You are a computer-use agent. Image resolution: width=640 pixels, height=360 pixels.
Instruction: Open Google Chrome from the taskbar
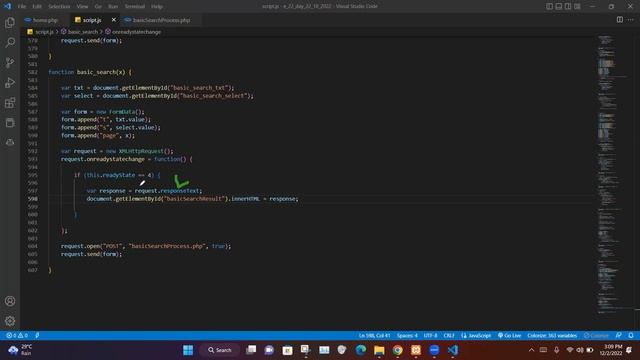point(398,350)
